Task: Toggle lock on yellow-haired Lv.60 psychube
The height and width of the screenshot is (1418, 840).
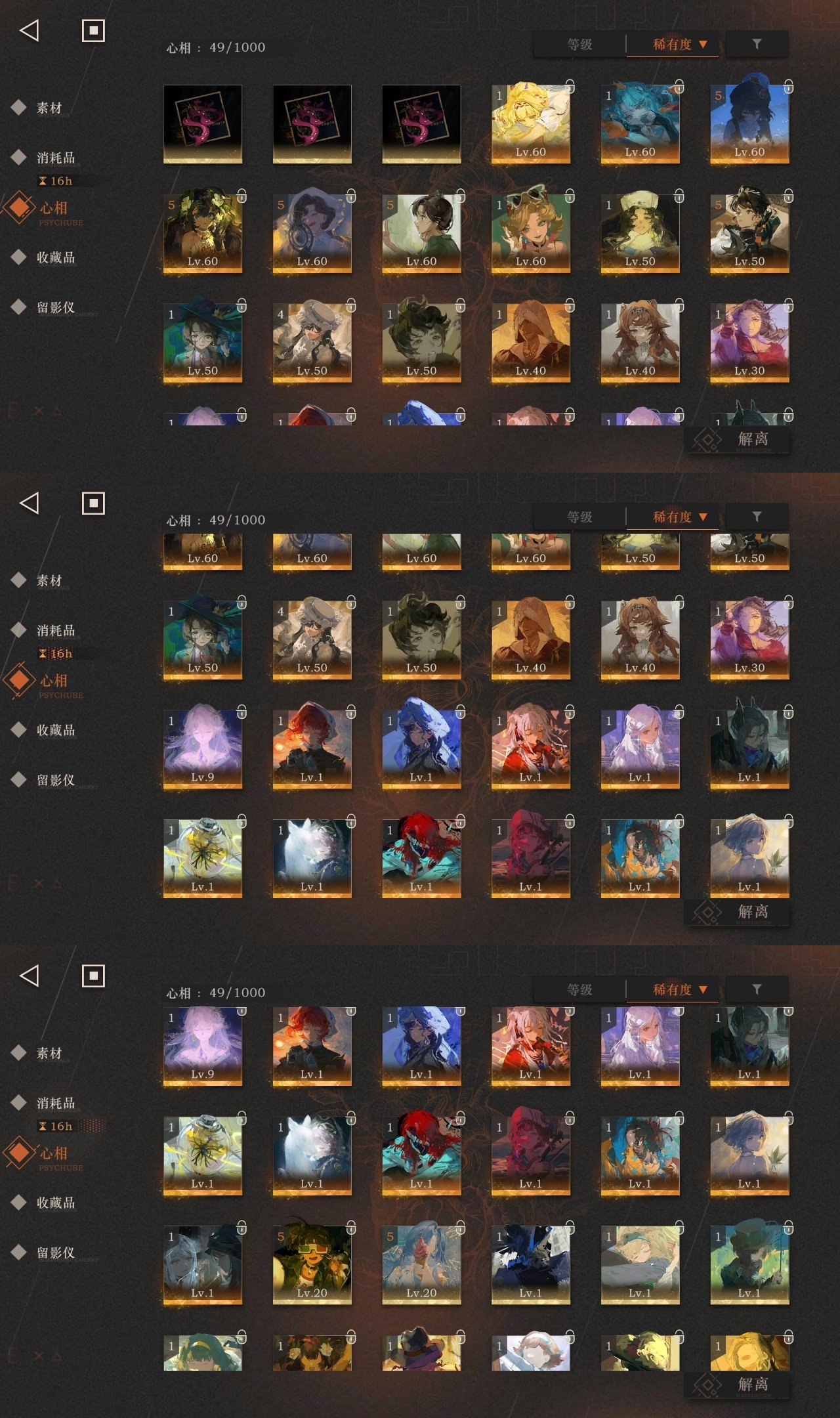Action: pos(570,86)
